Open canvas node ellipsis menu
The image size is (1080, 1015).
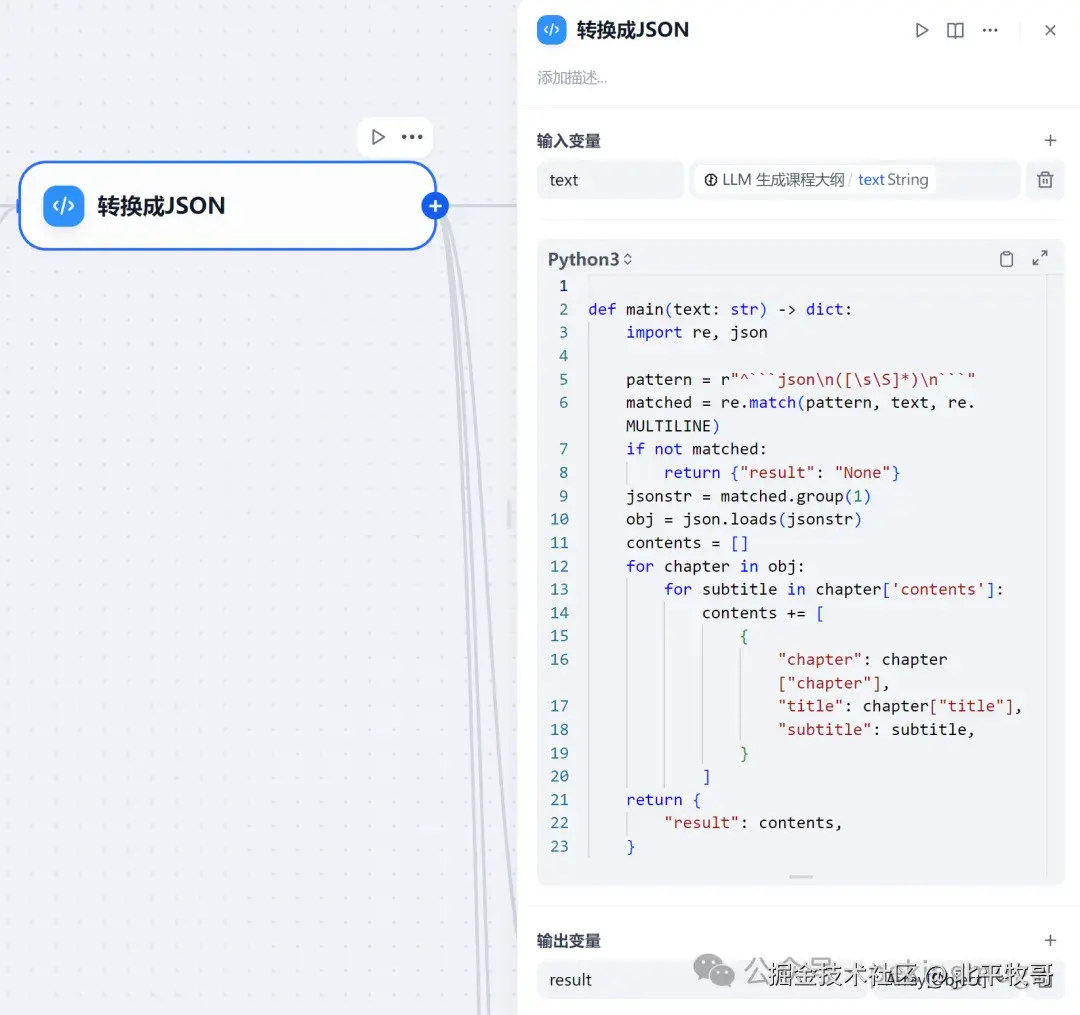pyautogui.click(x=412, y=136)
